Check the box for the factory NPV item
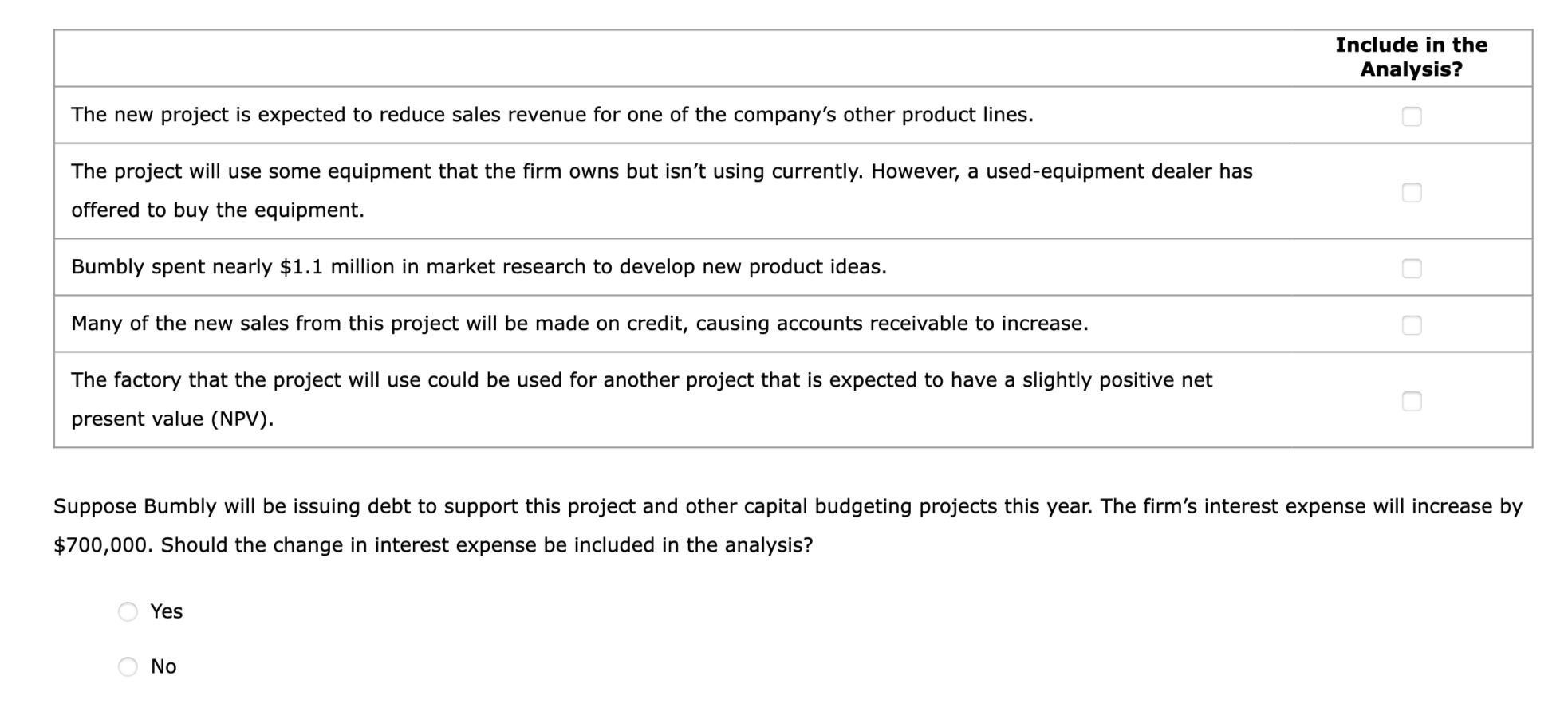The image size is (1568, 727). tap(1412, 403)
